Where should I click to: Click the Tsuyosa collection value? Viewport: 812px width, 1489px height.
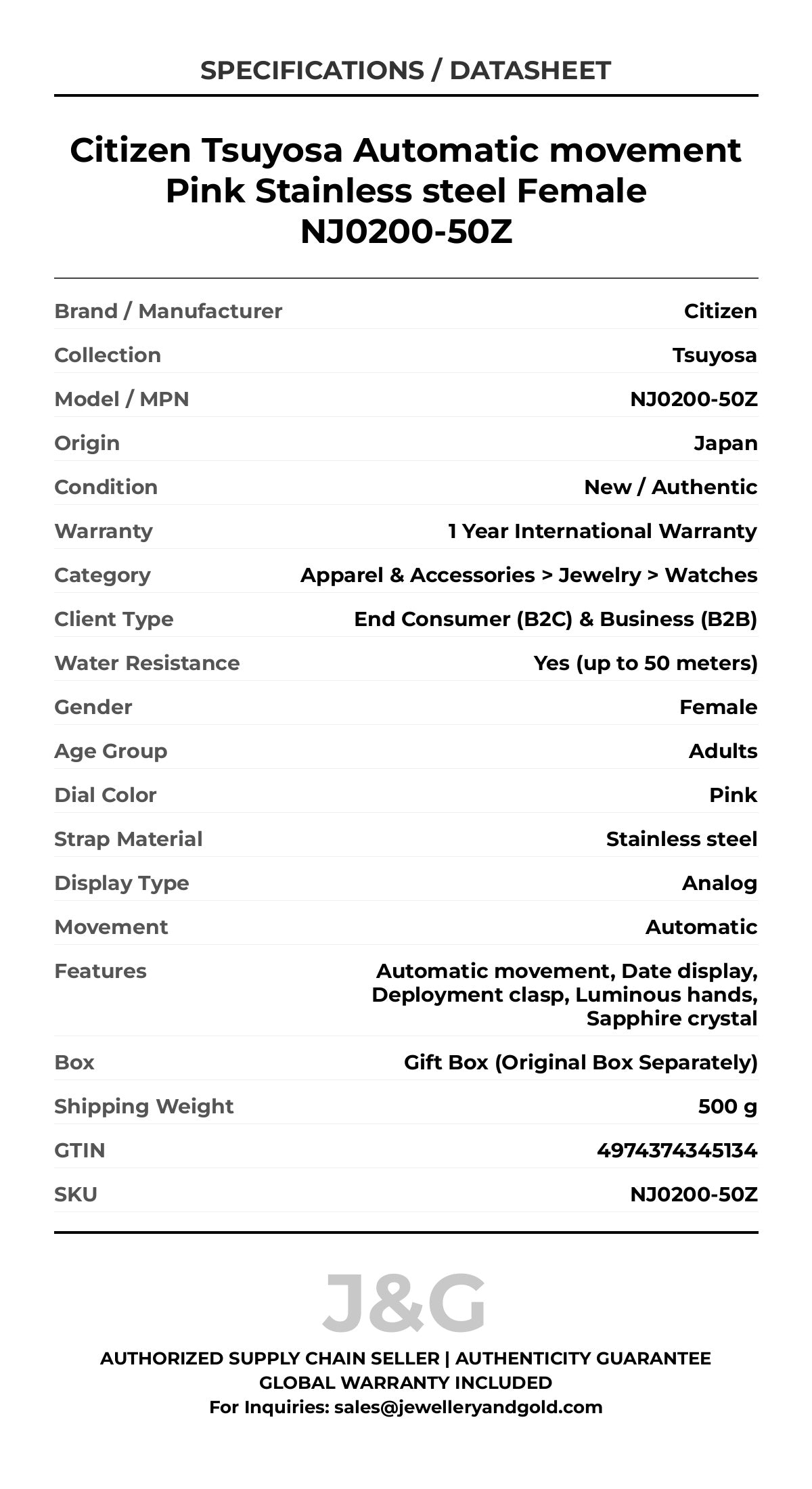(715, 355)
